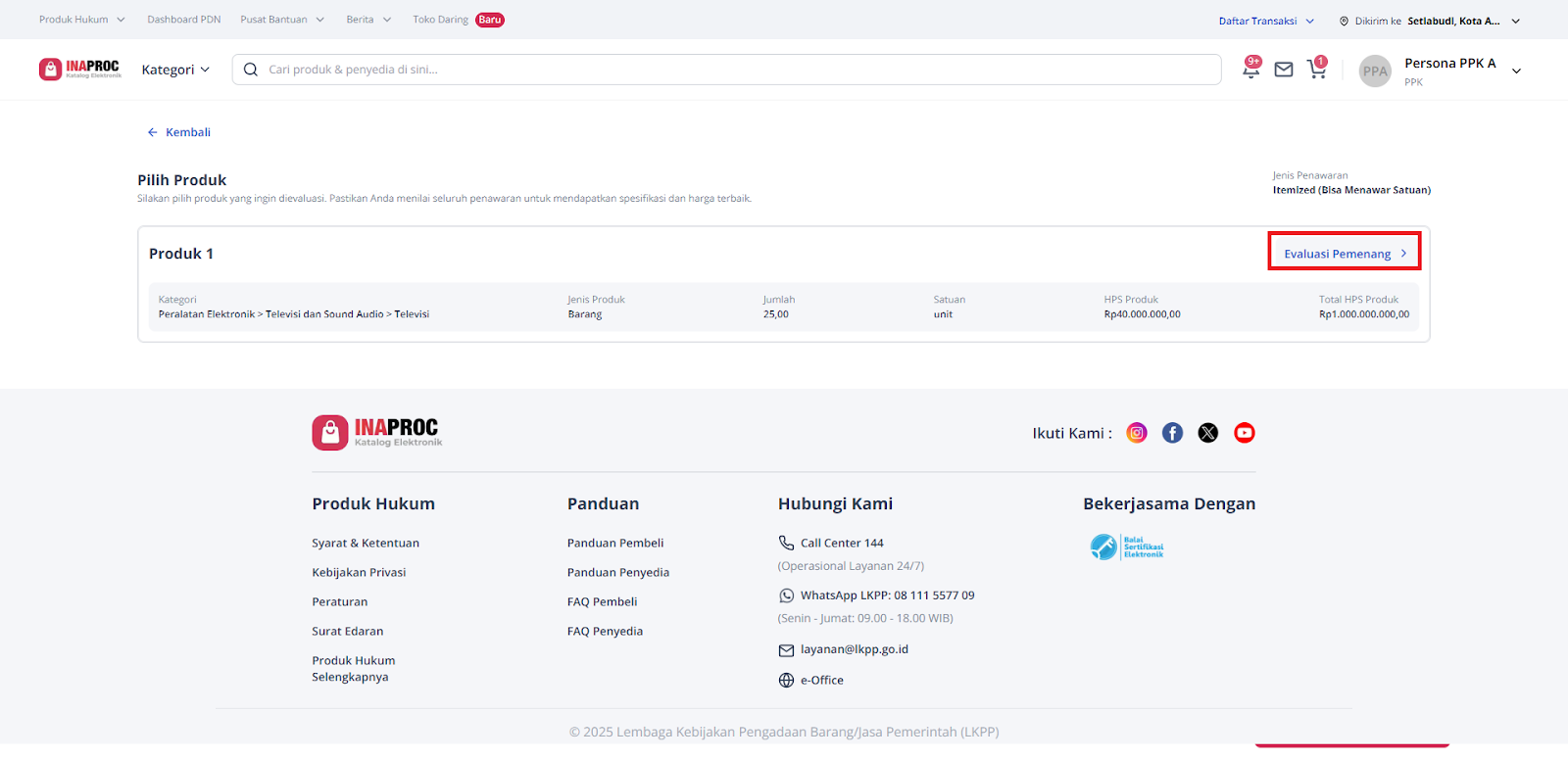Open the shopping cart icon
This screenshot has width=1568, height=761.
pyautogui.click(x=1317, y=69)
